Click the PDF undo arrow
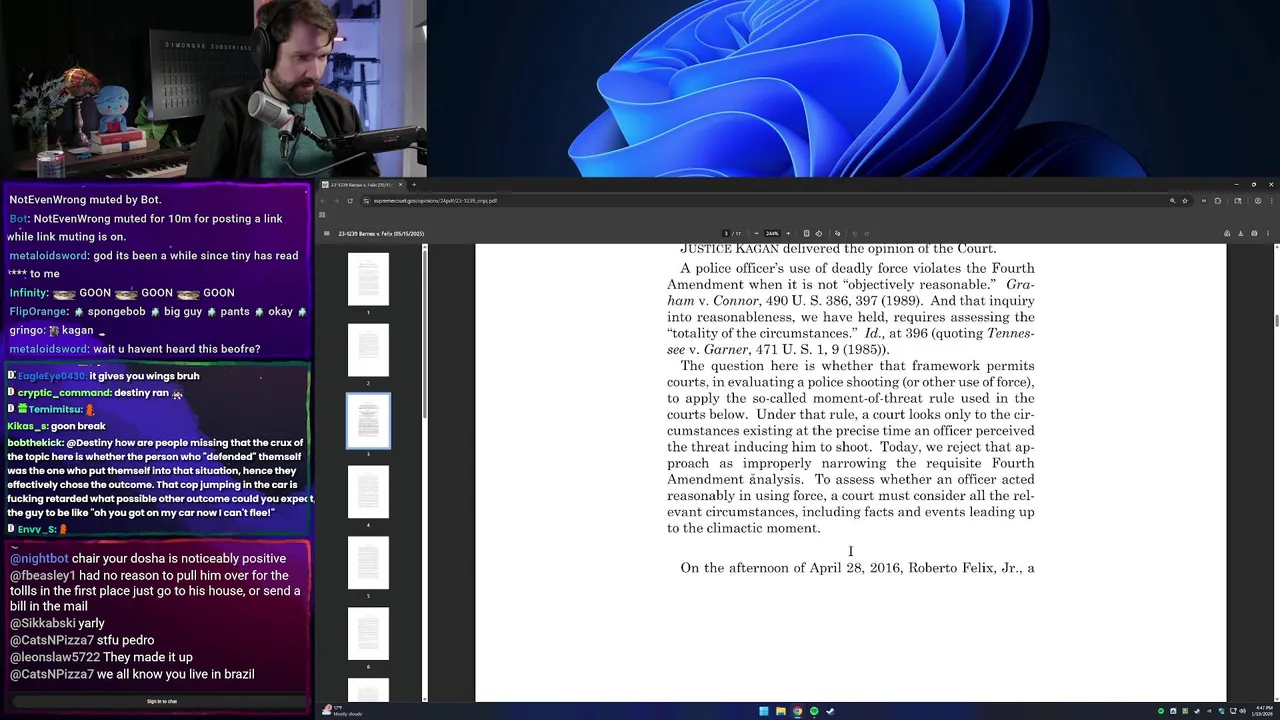1280x720 pixels. click(x=855, y=234)
